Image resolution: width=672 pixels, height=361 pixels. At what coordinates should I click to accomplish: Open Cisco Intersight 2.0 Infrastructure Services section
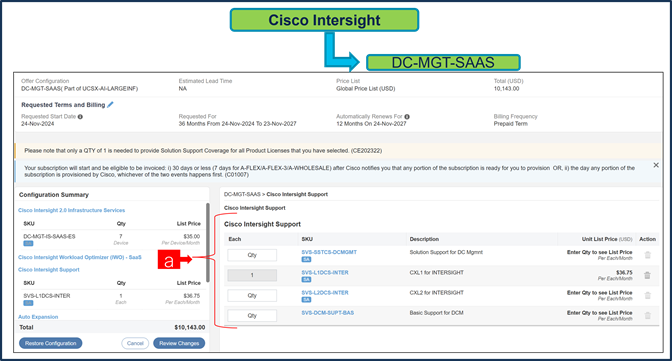click(x=72, y=210)
